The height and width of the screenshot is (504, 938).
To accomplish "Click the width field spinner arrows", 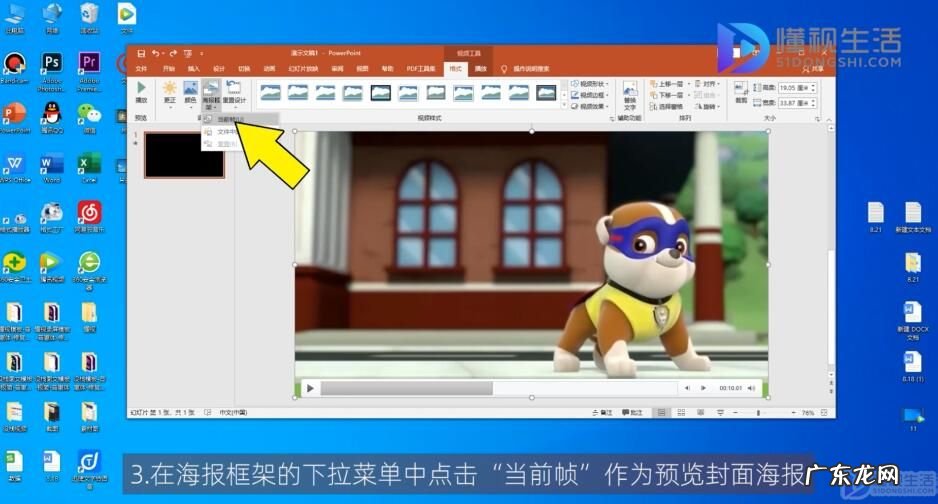I will (813, 103).
